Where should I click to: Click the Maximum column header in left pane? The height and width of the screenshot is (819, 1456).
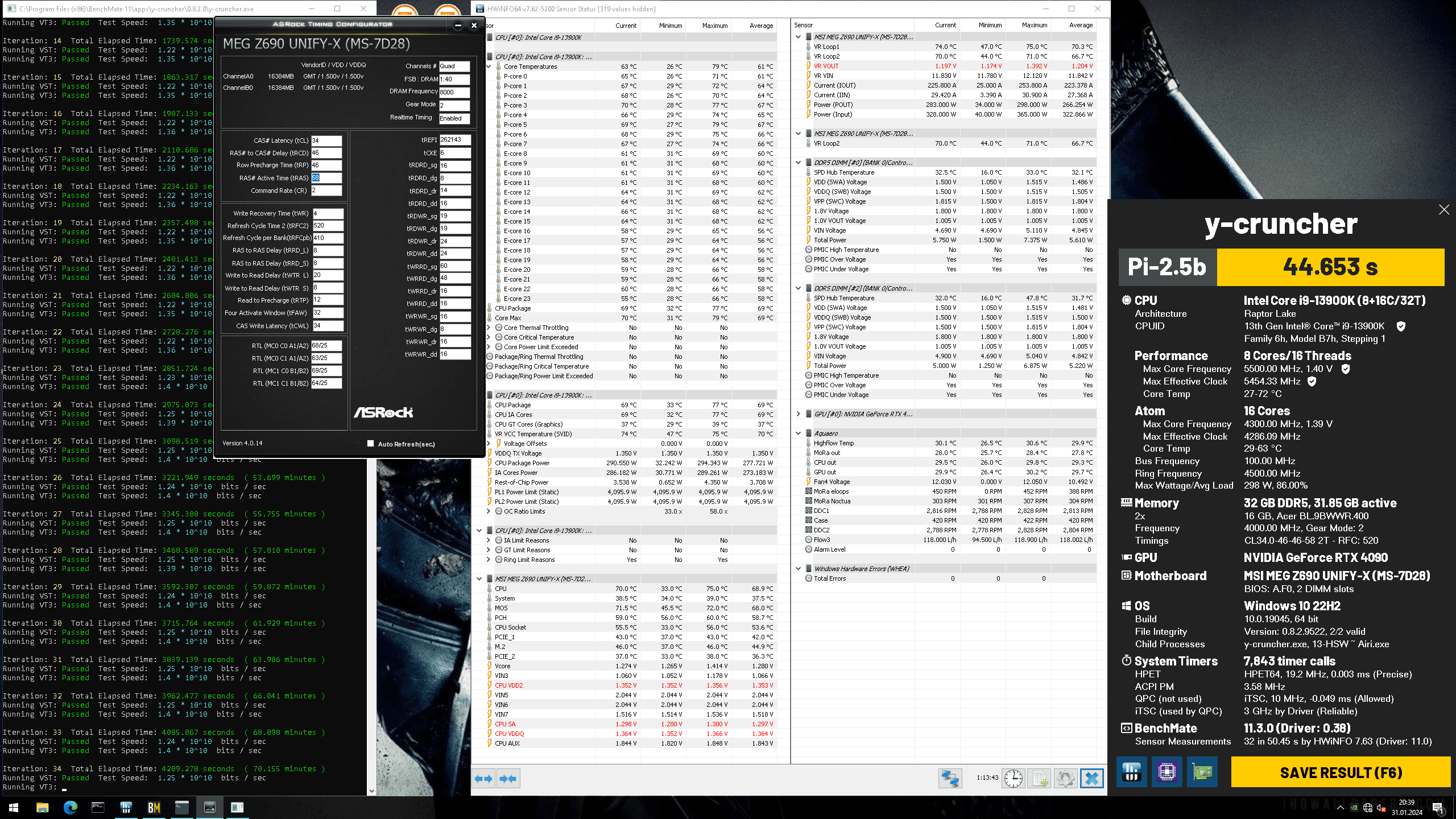(714, 26)
